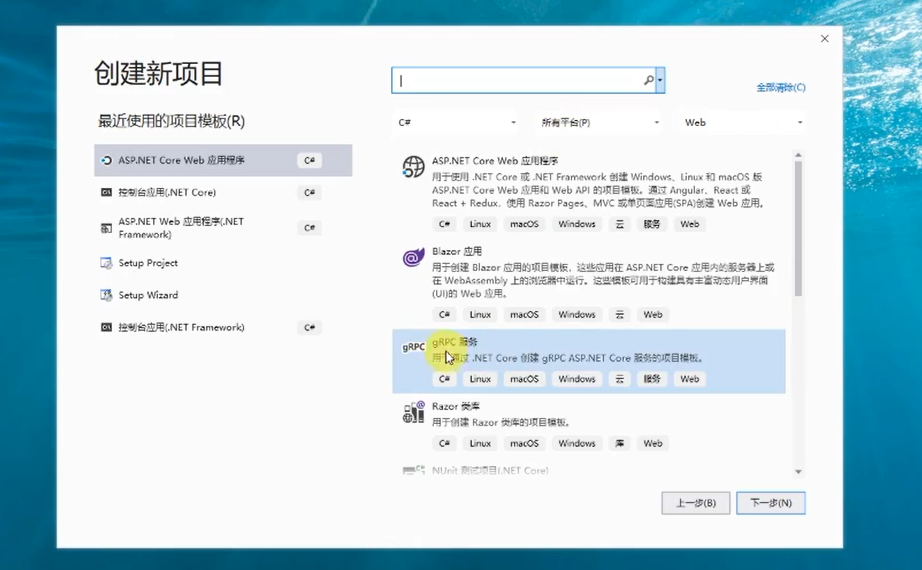Click the Setup Wizard icon

(x=106, y=295)
